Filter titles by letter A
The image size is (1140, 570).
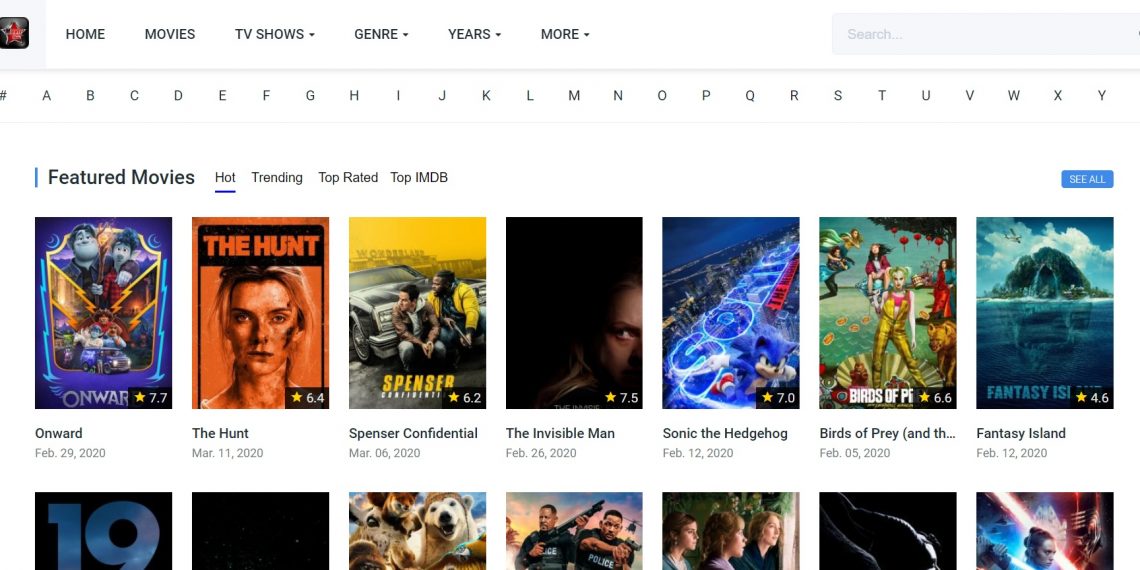(47, 95)
